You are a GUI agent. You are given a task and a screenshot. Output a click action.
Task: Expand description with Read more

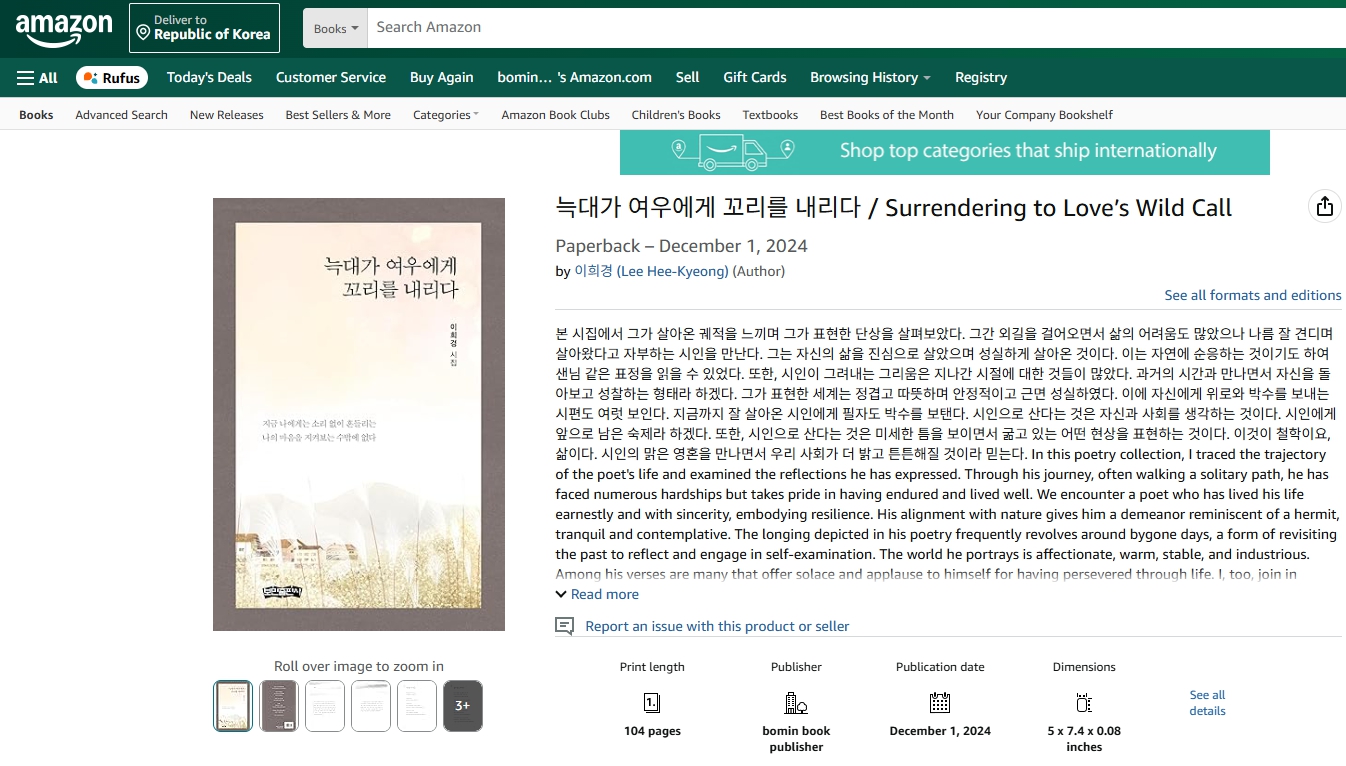(x=597, y=594)
